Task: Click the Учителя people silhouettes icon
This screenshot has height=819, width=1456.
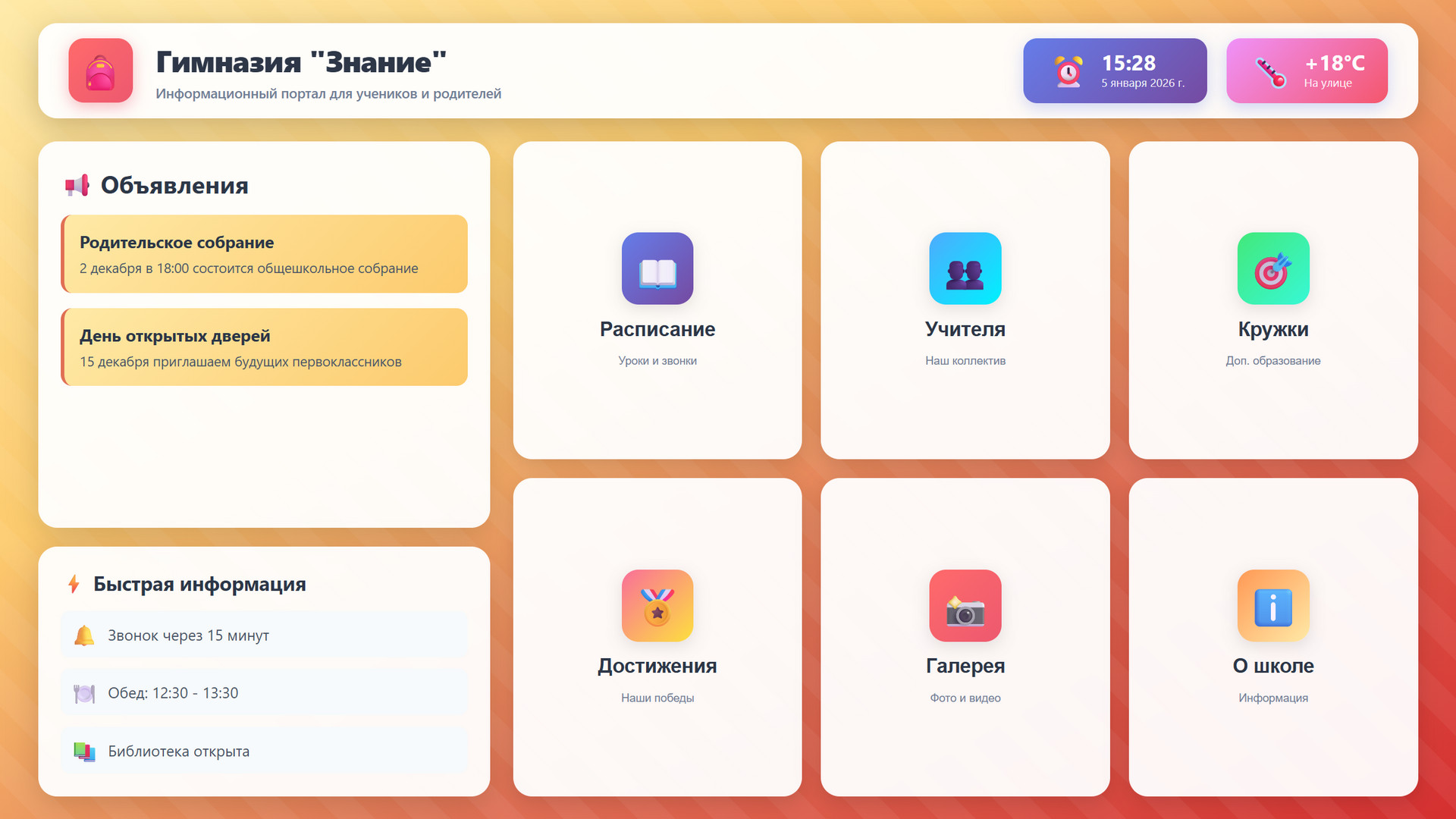Action: [965, 268]
